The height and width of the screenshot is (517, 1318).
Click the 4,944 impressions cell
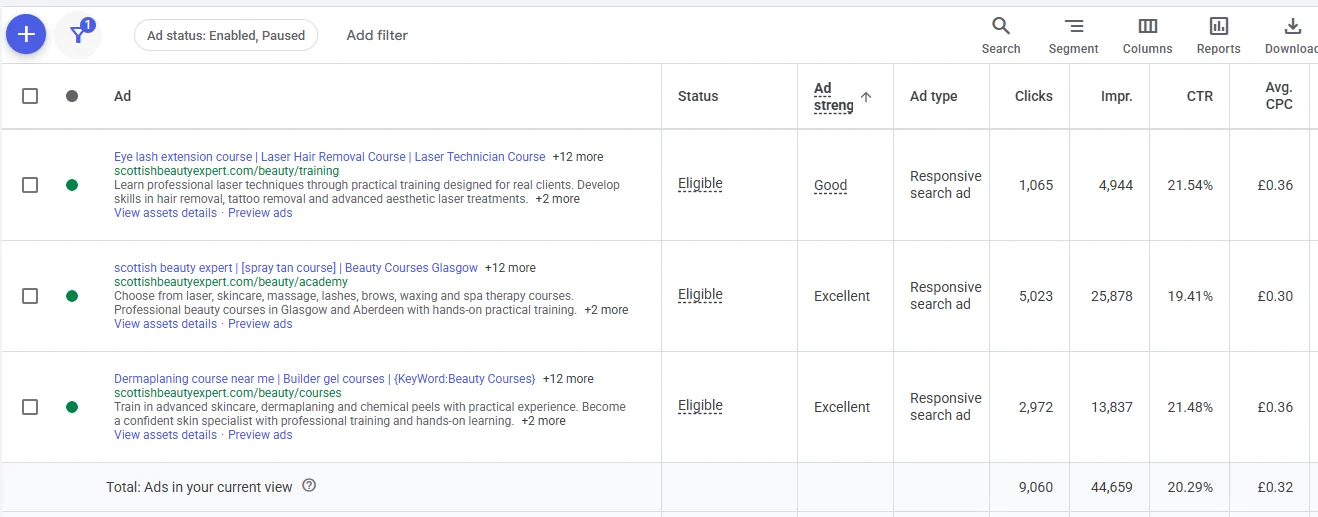[1115, 185]
